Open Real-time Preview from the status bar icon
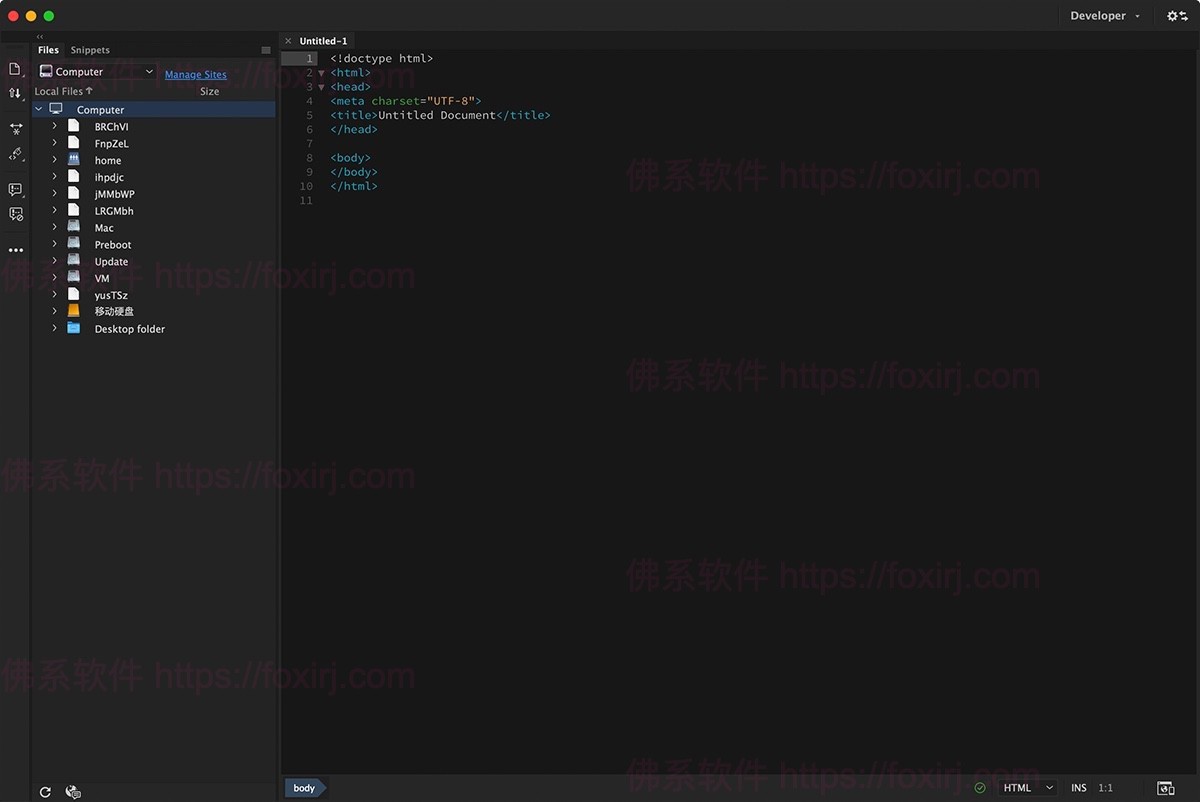Image resolution: width=1200 pixels, height=802 pixels. point(1164,788)
